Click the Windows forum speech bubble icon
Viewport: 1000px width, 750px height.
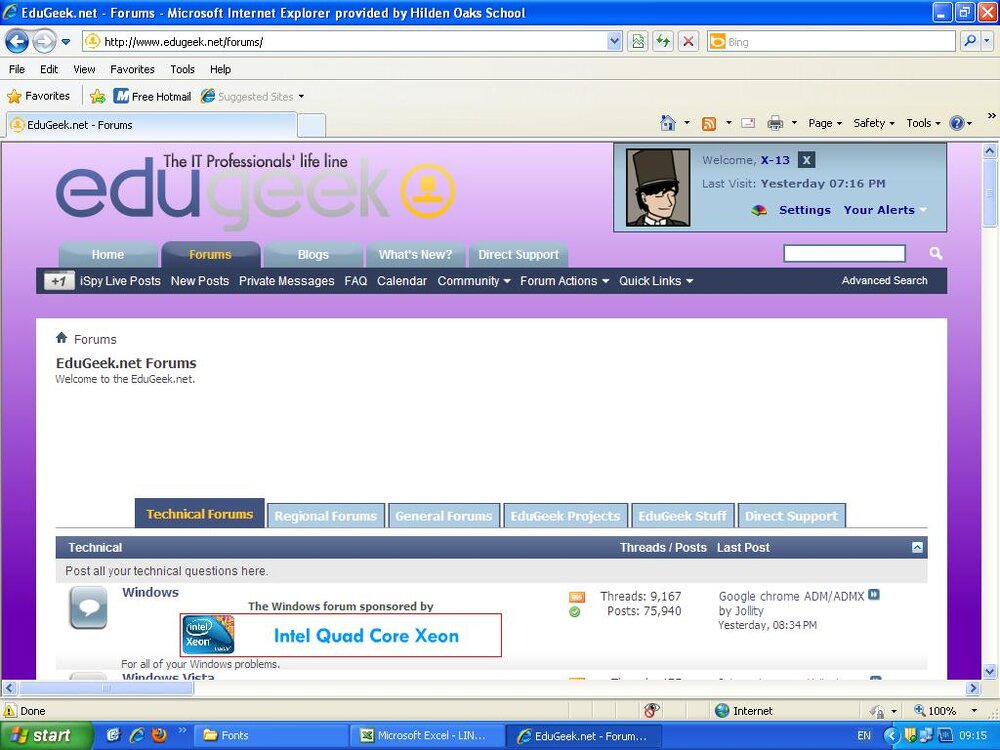(89, 607)
